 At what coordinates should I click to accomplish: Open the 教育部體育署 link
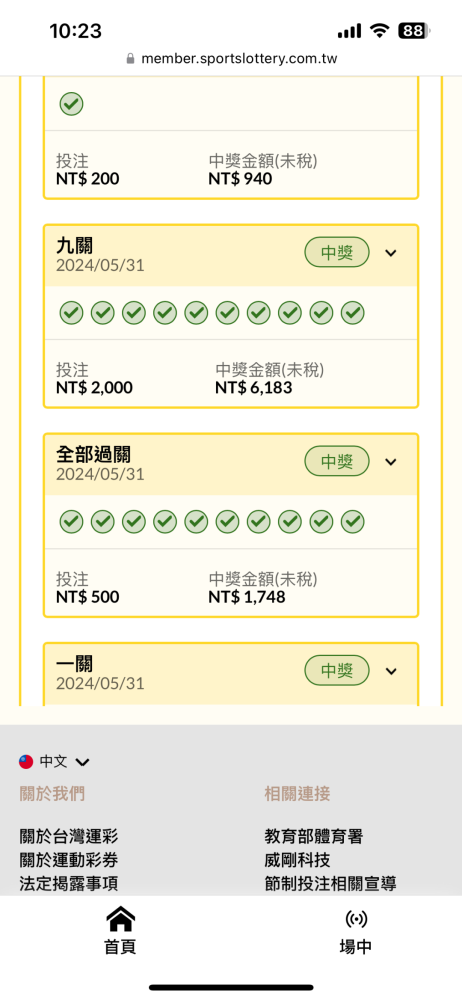[x=314, y=836]
